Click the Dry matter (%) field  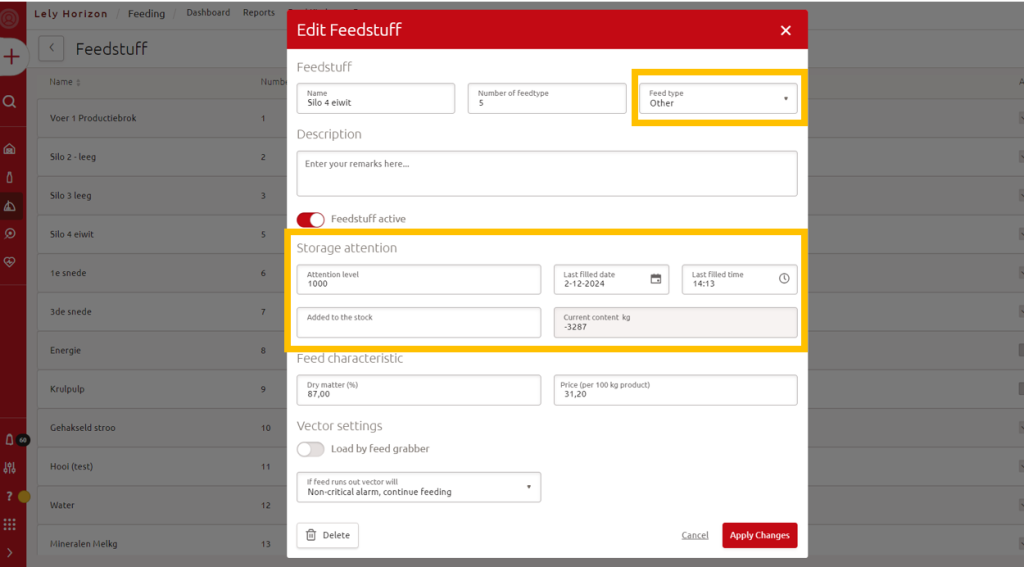click(419, 390)
